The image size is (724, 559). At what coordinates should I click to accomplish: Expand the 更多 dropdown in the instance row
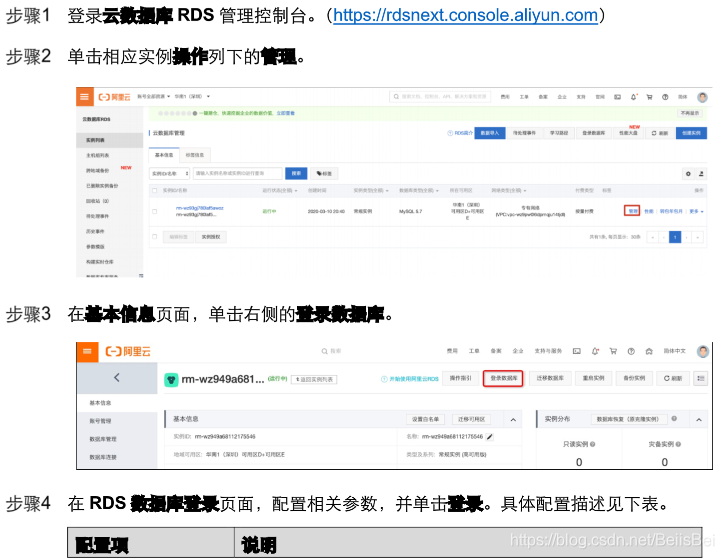(x=696, y=211)
